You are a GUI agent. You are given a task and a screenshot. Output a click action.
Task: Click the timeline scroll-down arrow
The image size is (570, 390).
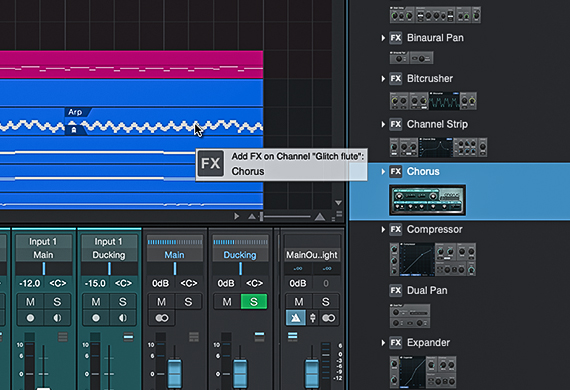click(338, 203)
